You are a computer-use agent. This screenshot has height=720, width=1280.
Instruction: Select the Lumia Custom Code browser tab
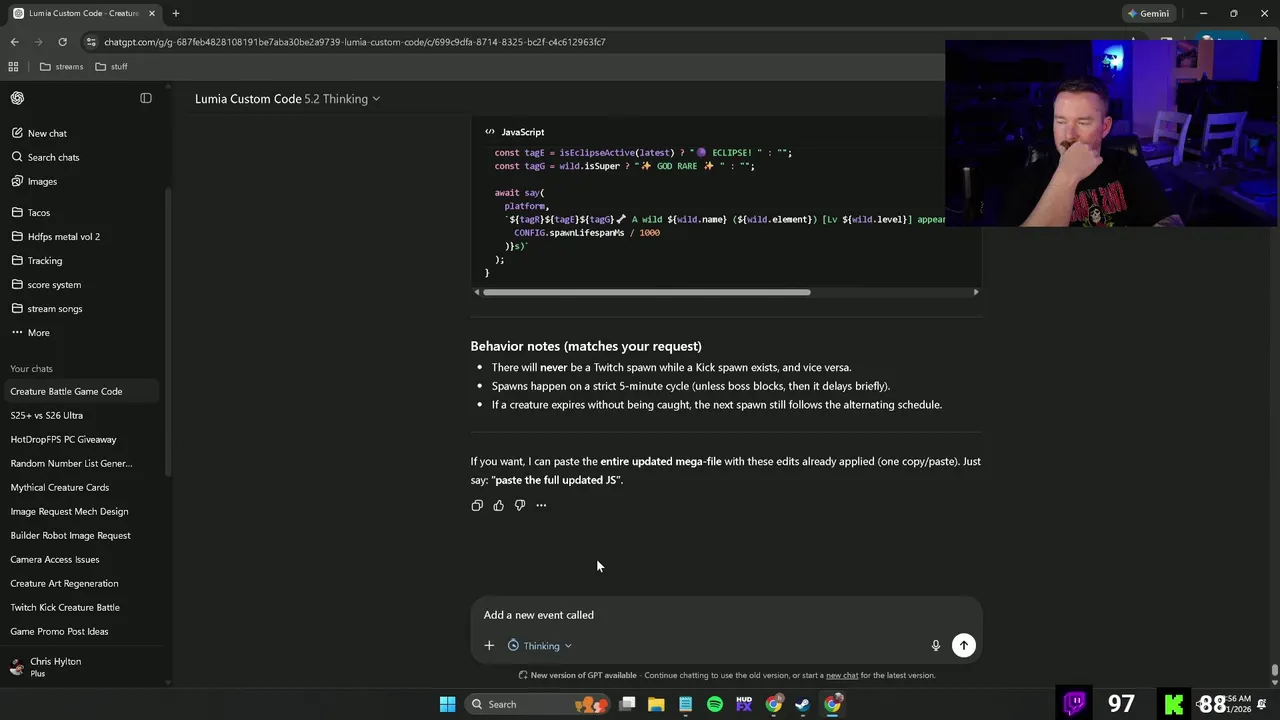(83, 13)
